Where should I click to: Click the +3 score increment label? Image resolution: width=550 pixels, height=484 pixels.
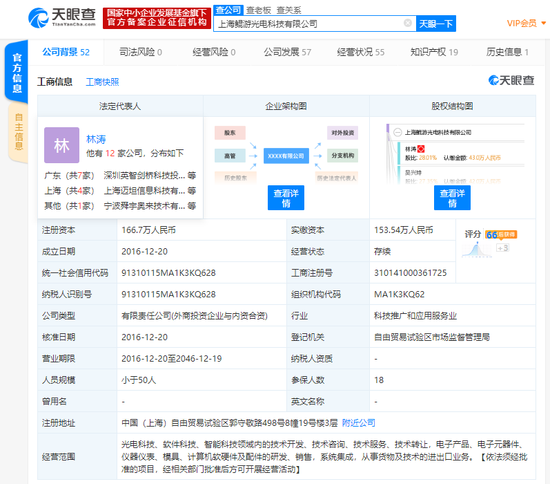pos(503,248)
